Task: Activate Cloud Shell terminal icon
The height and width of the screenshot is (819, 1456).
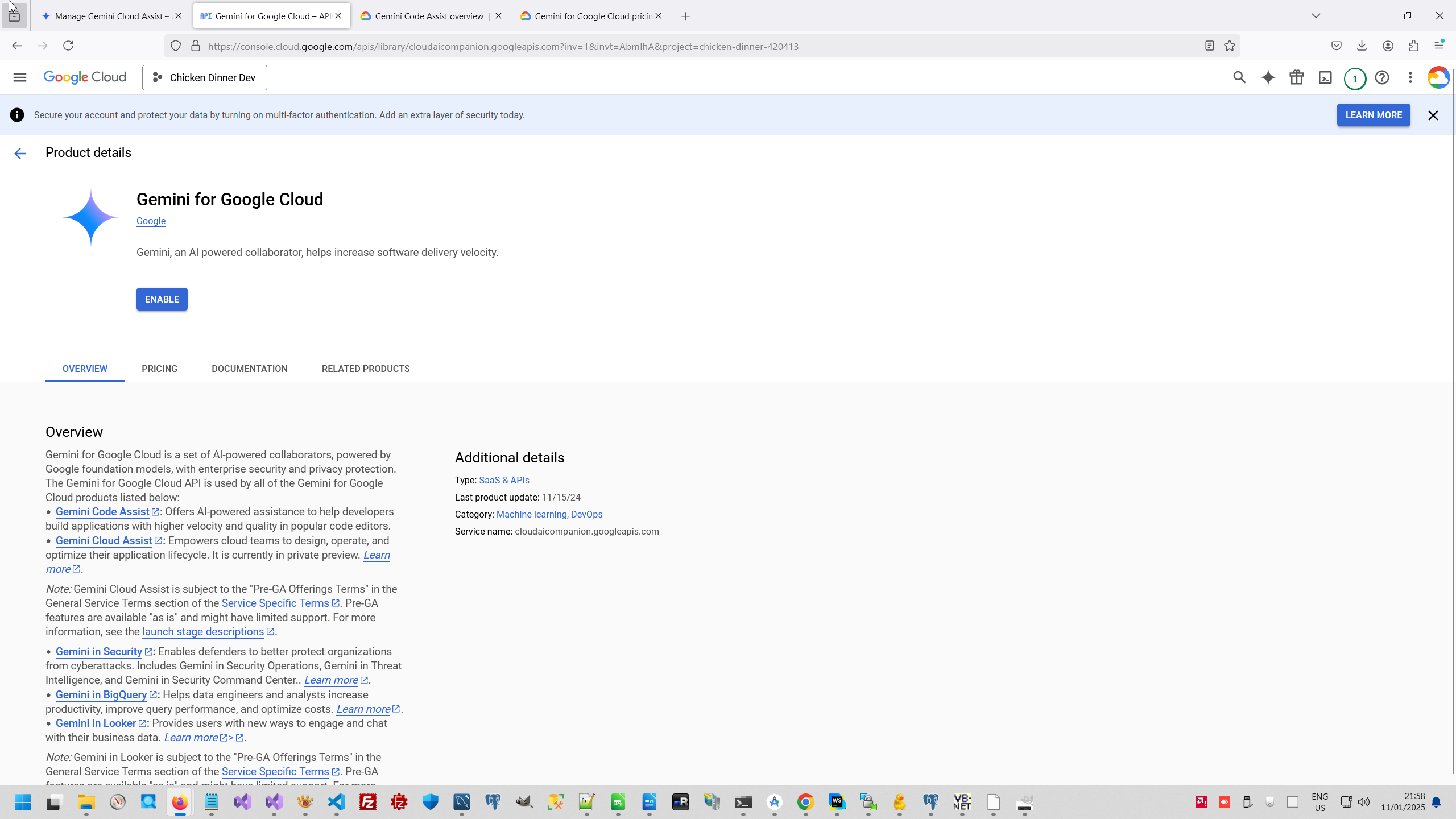Action: tap(1325, 77)
